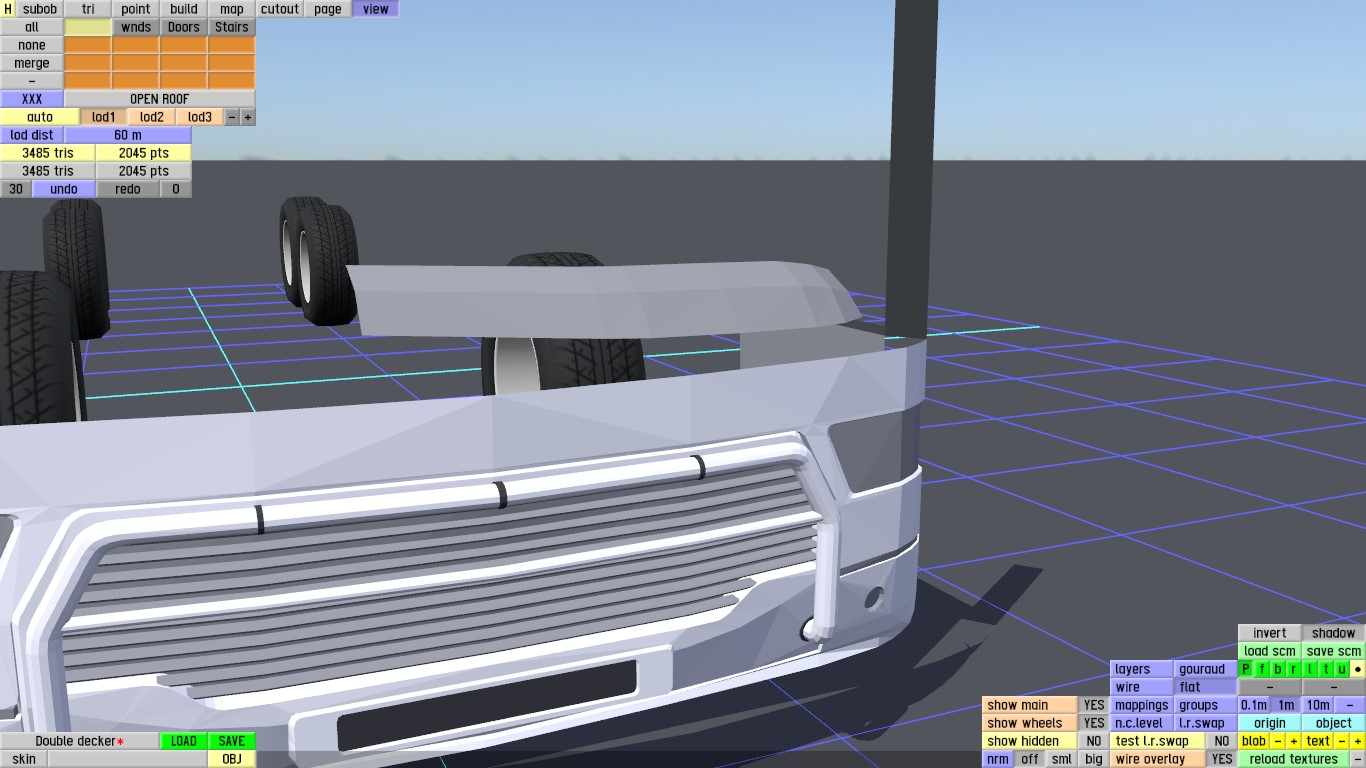Enable auto level of detail
This screenshot has height=768, width=1366.
click(x=40, y=117)
